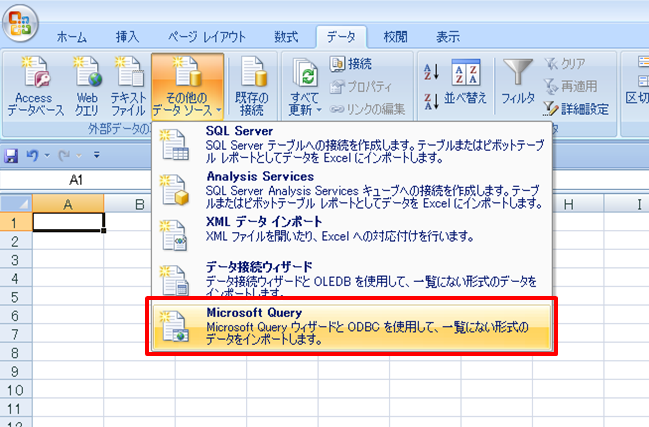
Task: Switch to the 校閲 tab
Action: point(395,37)
